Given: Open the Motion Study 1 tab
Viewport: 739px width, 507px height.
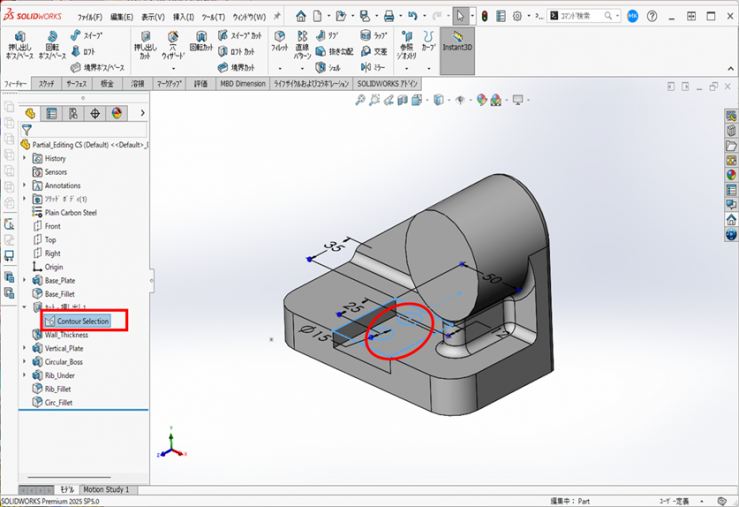Looking at the screenshot, I should click(x=106, y=490).
